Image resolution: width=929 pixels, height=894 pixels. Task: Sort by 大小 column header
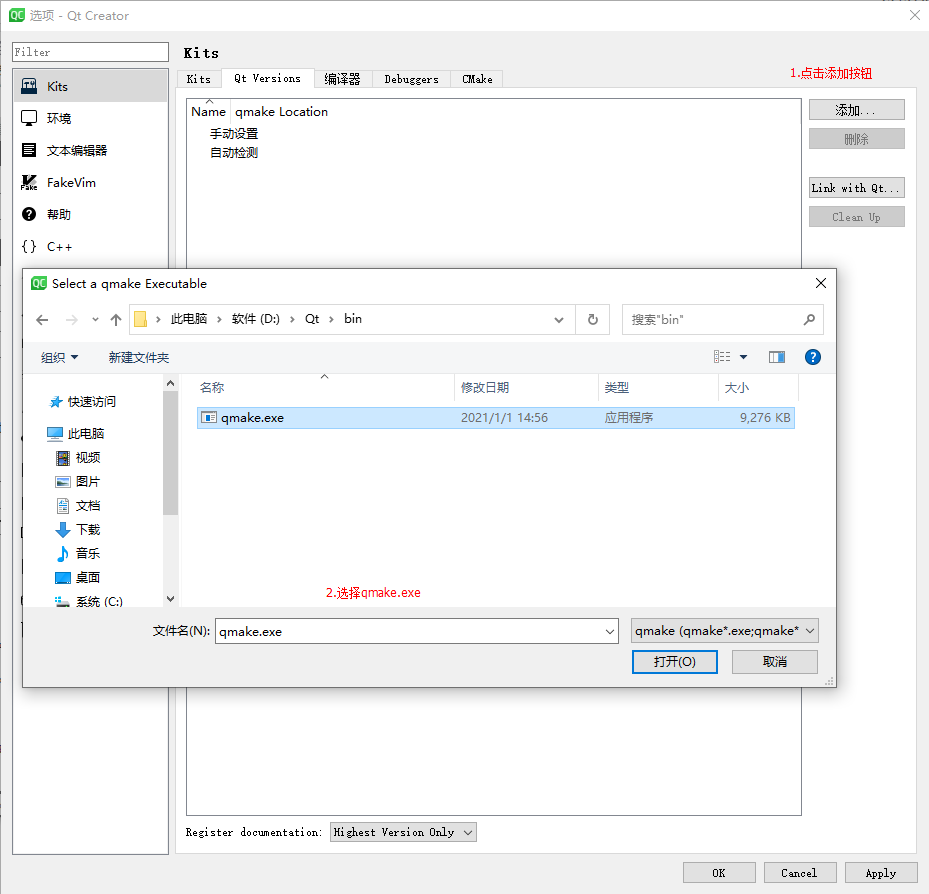(758, 387)
